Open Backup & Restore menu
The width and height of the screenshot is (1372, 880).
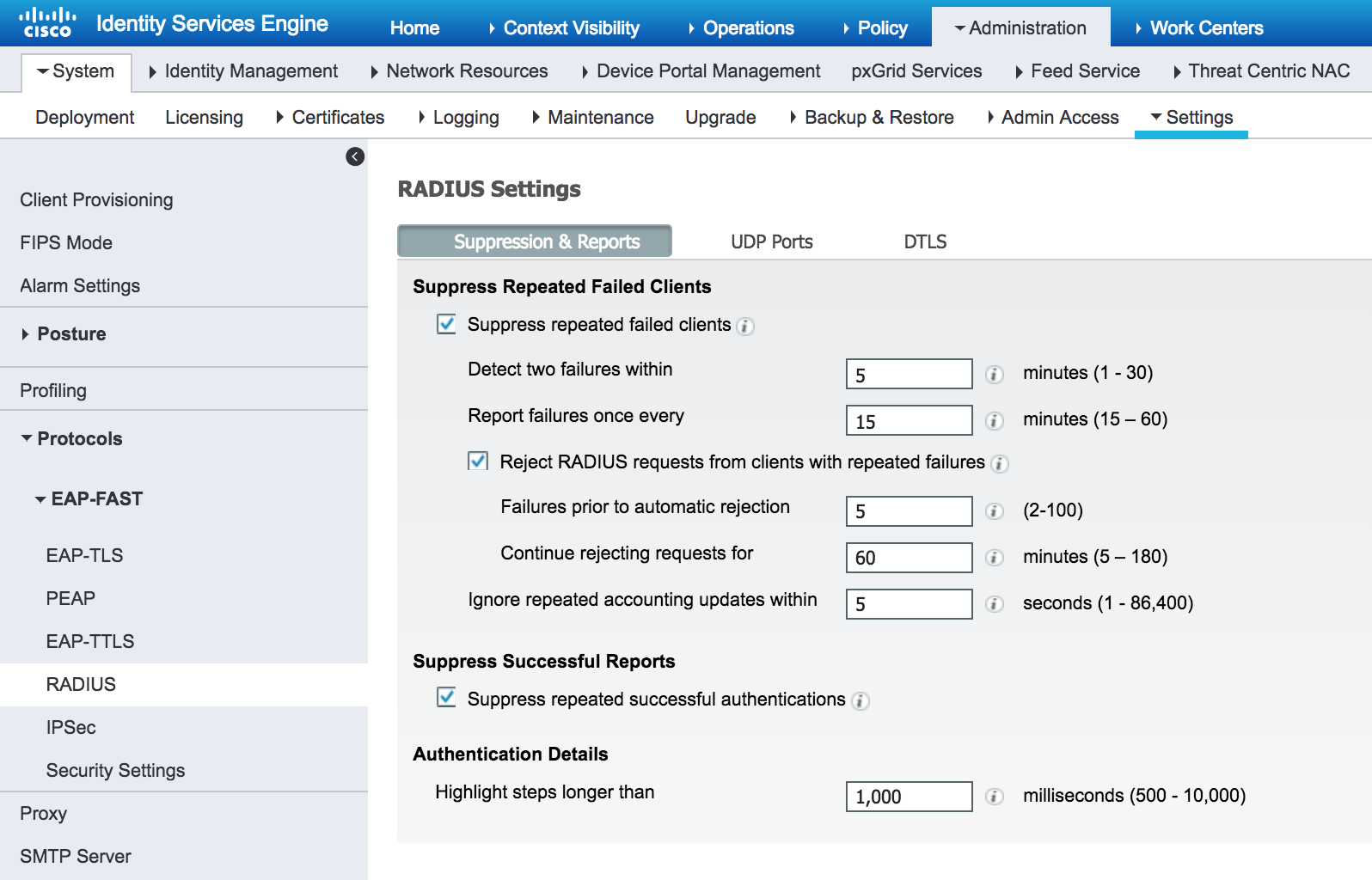coord(872,118)
